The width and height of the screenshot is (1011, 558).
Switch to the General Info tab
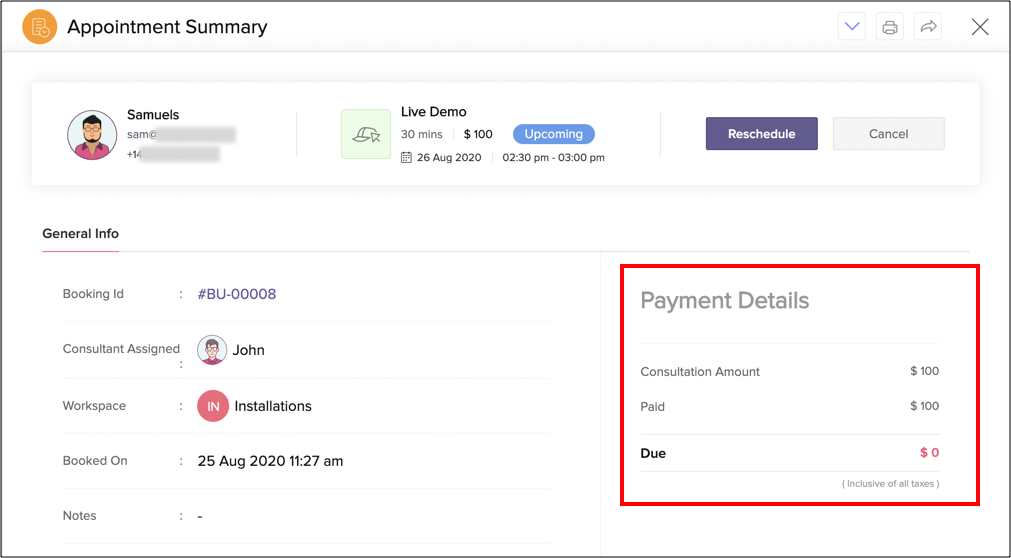[80, 234]
